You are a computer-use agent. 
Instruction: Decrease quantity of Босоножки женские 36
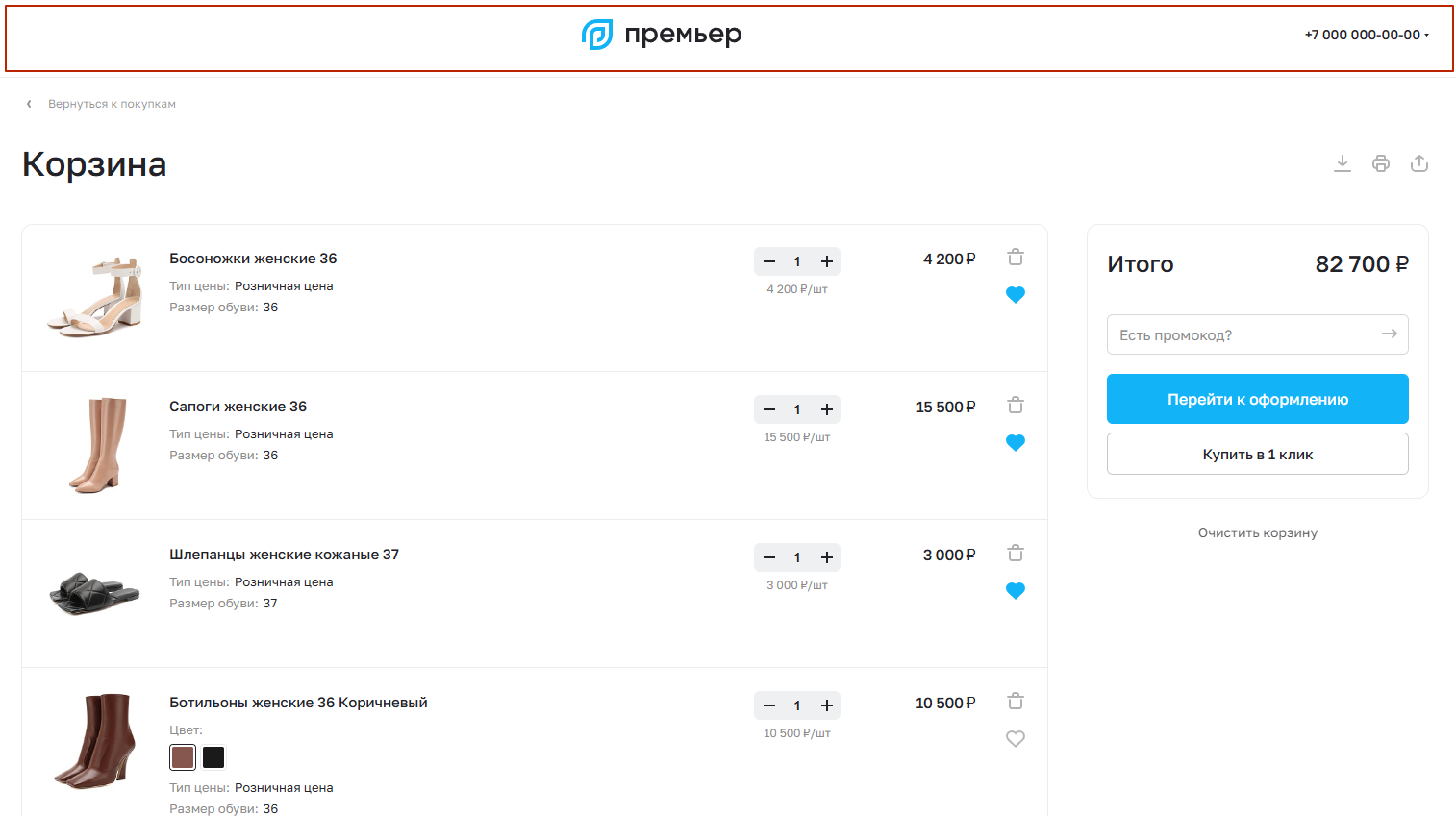coord(769,261)
